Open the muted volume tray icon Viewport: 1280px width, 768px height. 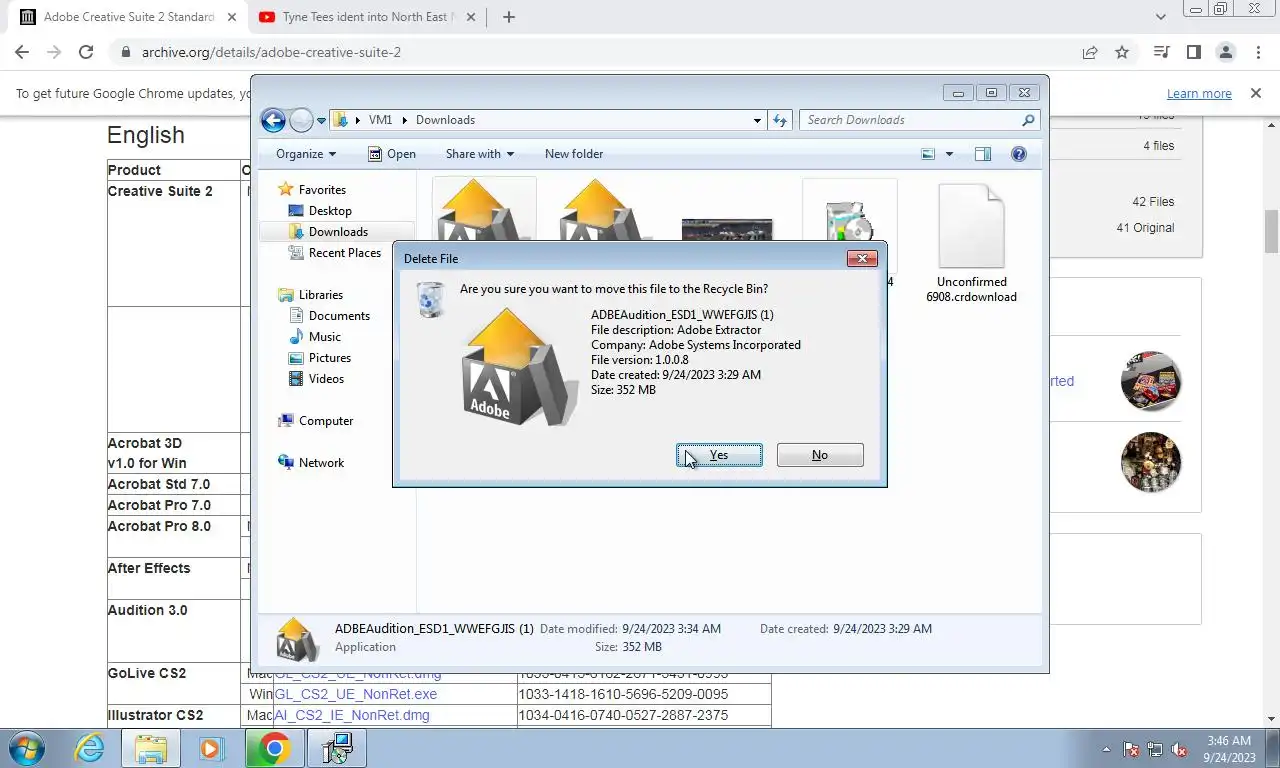coord(1179,749)
